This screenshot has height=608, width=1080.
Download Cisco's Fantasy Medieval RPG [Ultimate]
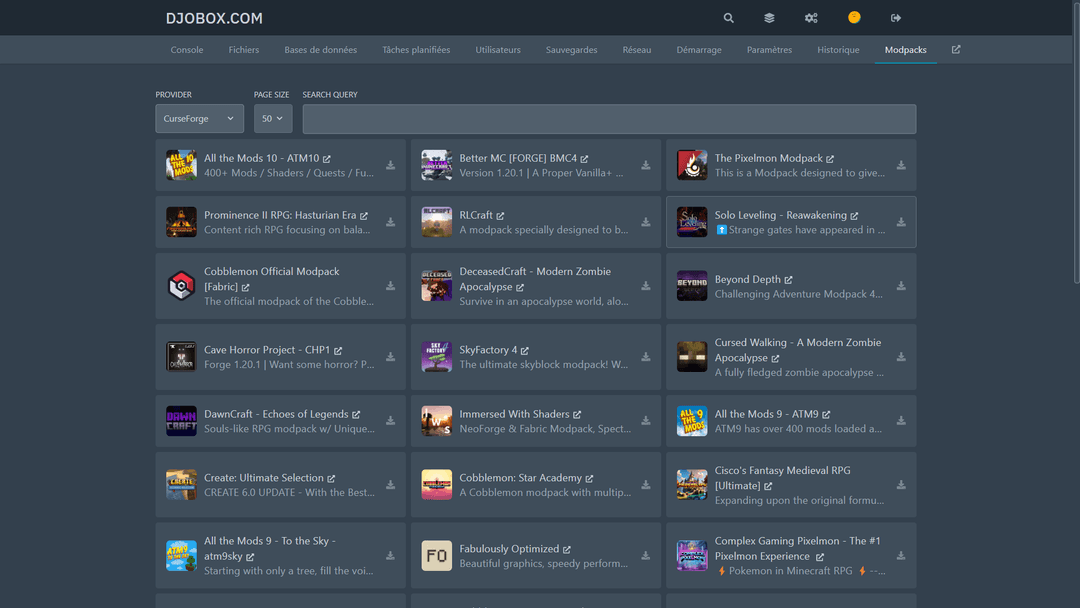[901, 485]
